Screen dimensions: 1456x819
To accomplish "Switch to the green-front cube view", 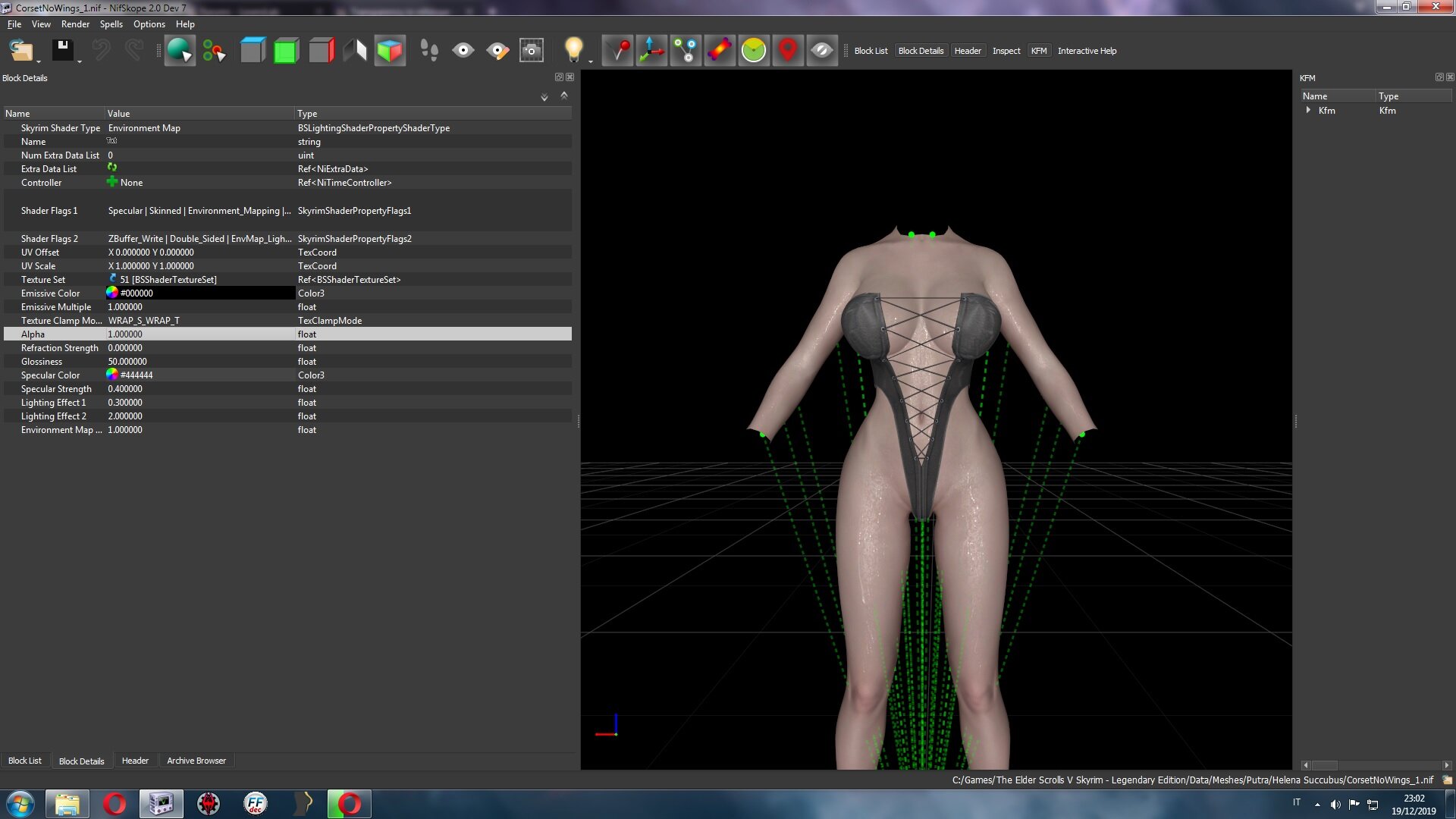I will [x=286, y=51].
